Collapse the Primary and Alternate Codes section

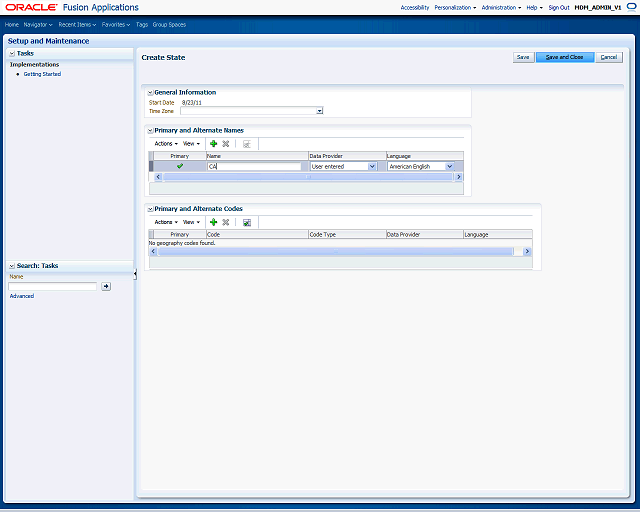click(x=150, y=209)
